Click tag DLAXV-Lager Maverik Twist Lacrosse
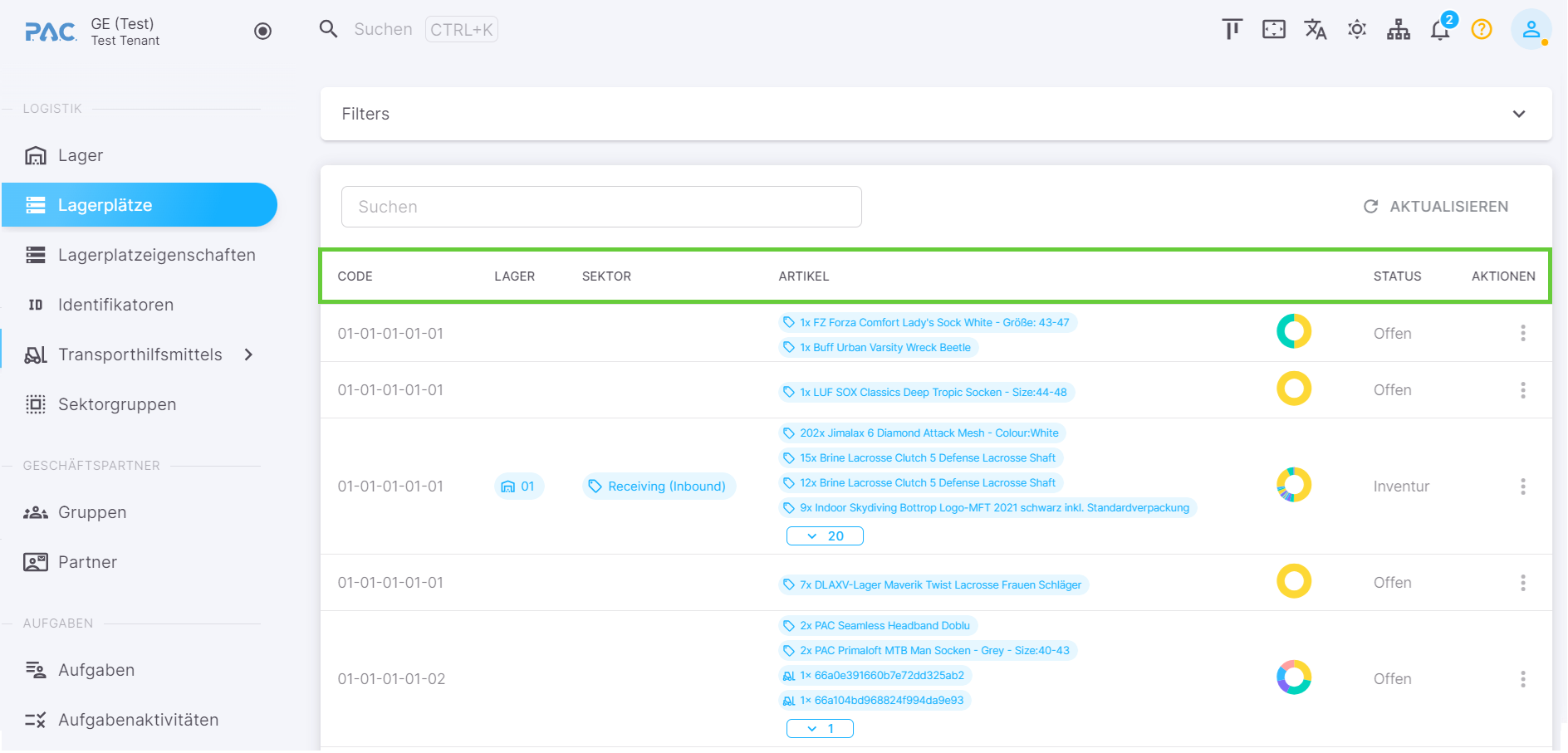The height and width of the screenshot is (753, 1568). pos(933,584)
